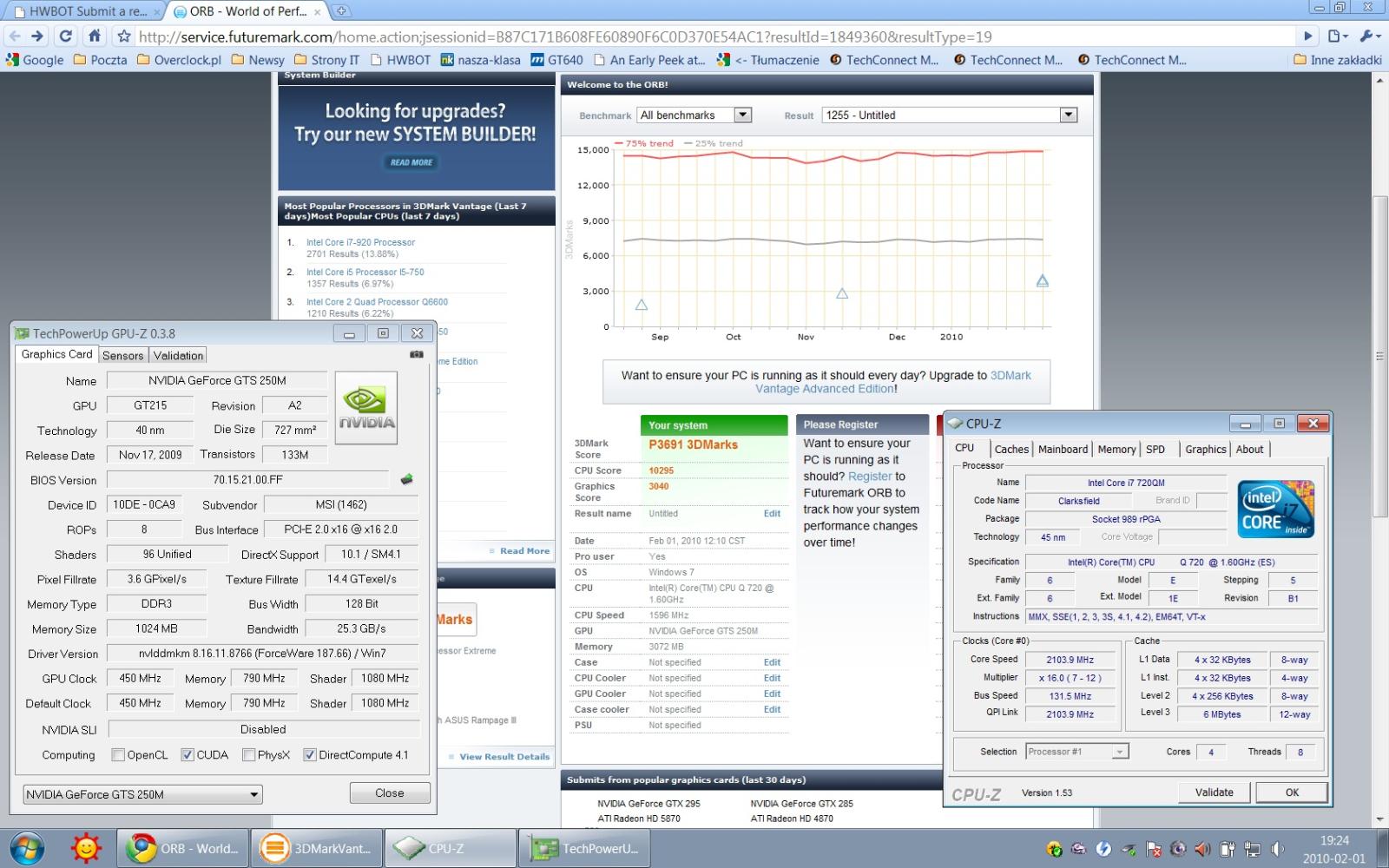Click the rightmost triangle marker on chart
Image resolution: width=1389 pixels, height=868 pixels.
1042,280
